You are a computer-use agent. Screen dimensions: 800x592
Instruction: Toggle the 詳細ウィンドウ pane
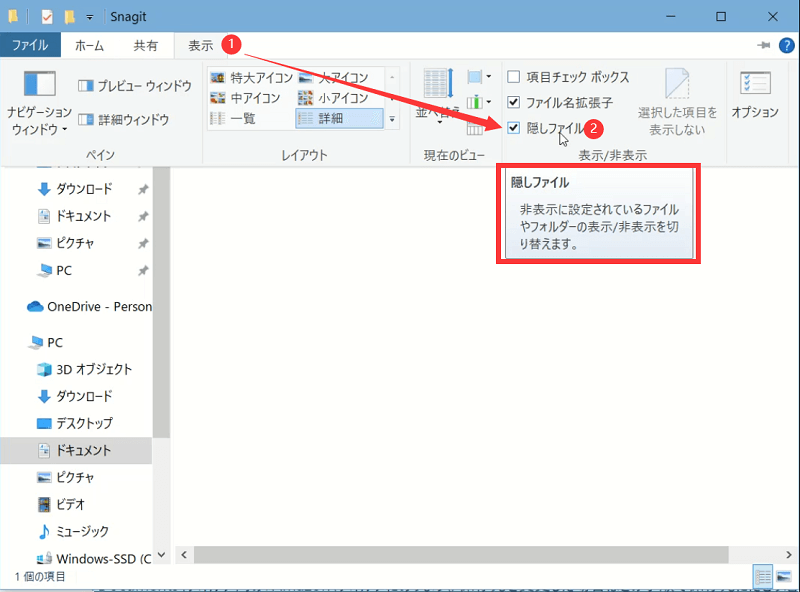point(123,119)
